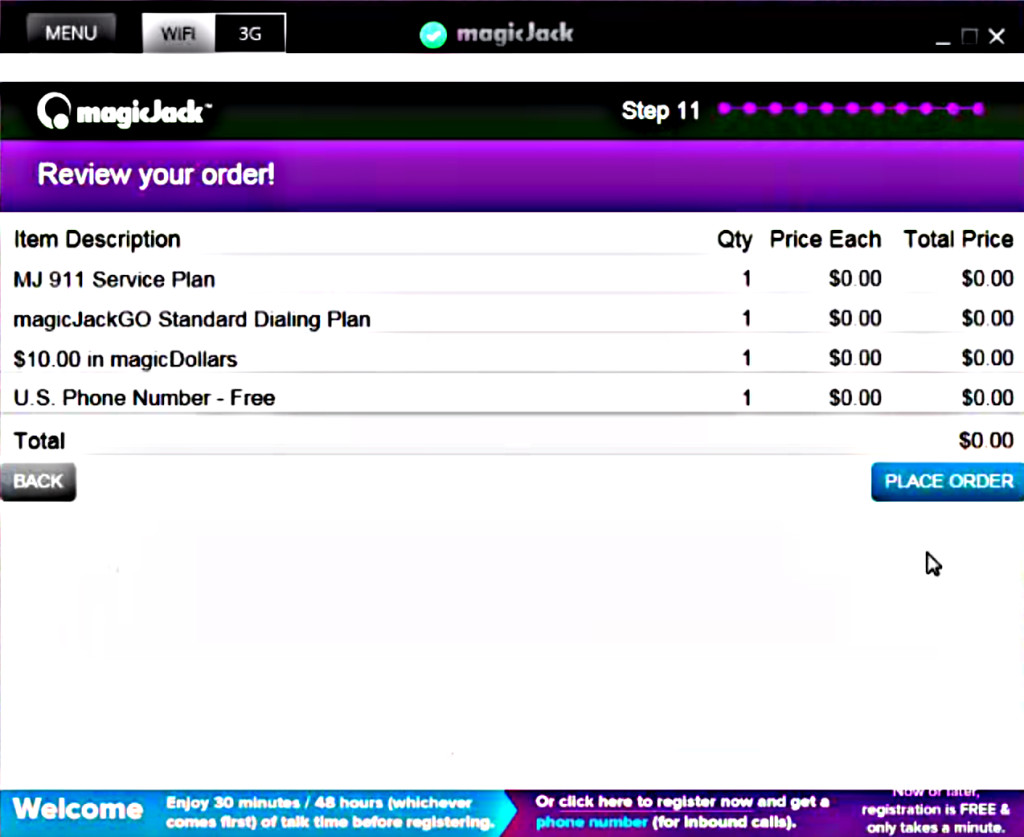Click the magicJack headset logo in header
The height and width of the screenshot is (837, 1024).
[x=54, y=111]
